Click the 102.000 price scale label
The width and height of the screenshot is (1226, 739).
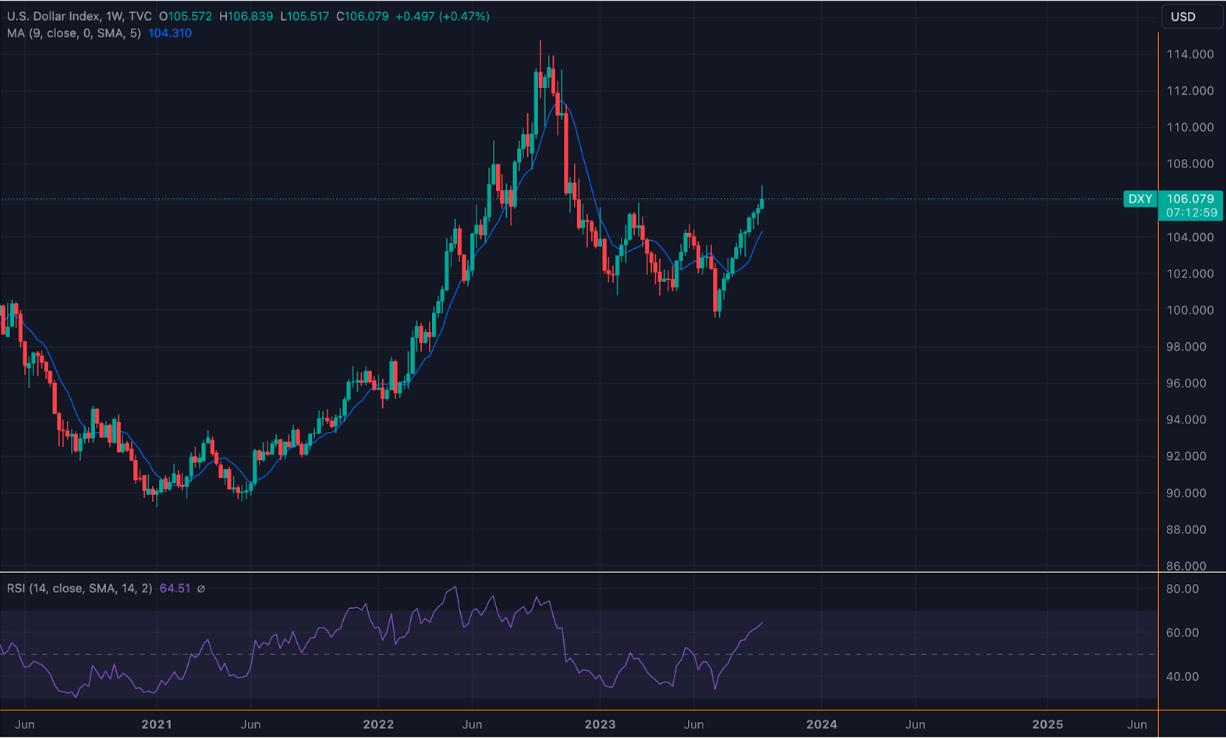1190,274
